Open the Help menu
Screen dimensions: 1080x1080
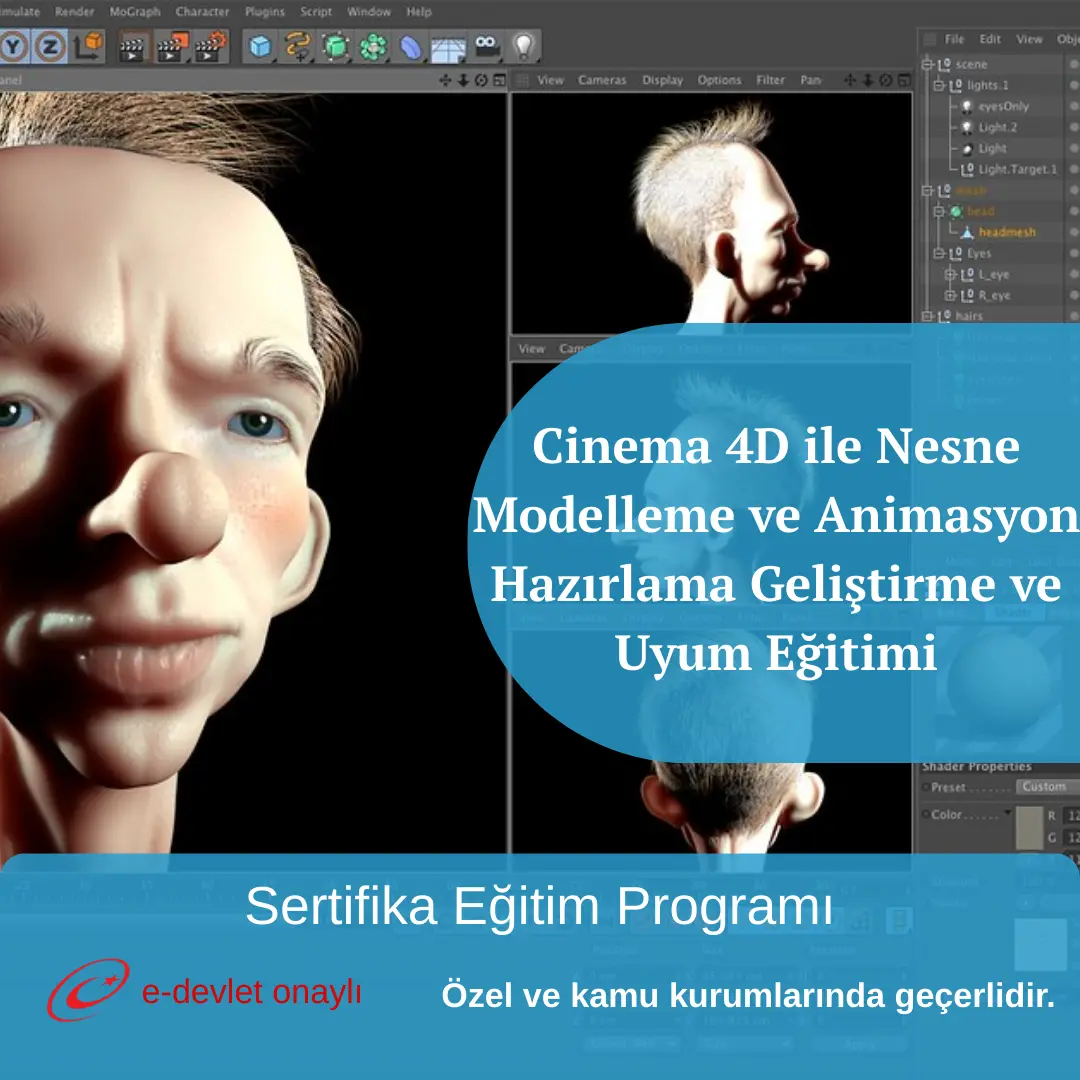click(x=419, y=12)
